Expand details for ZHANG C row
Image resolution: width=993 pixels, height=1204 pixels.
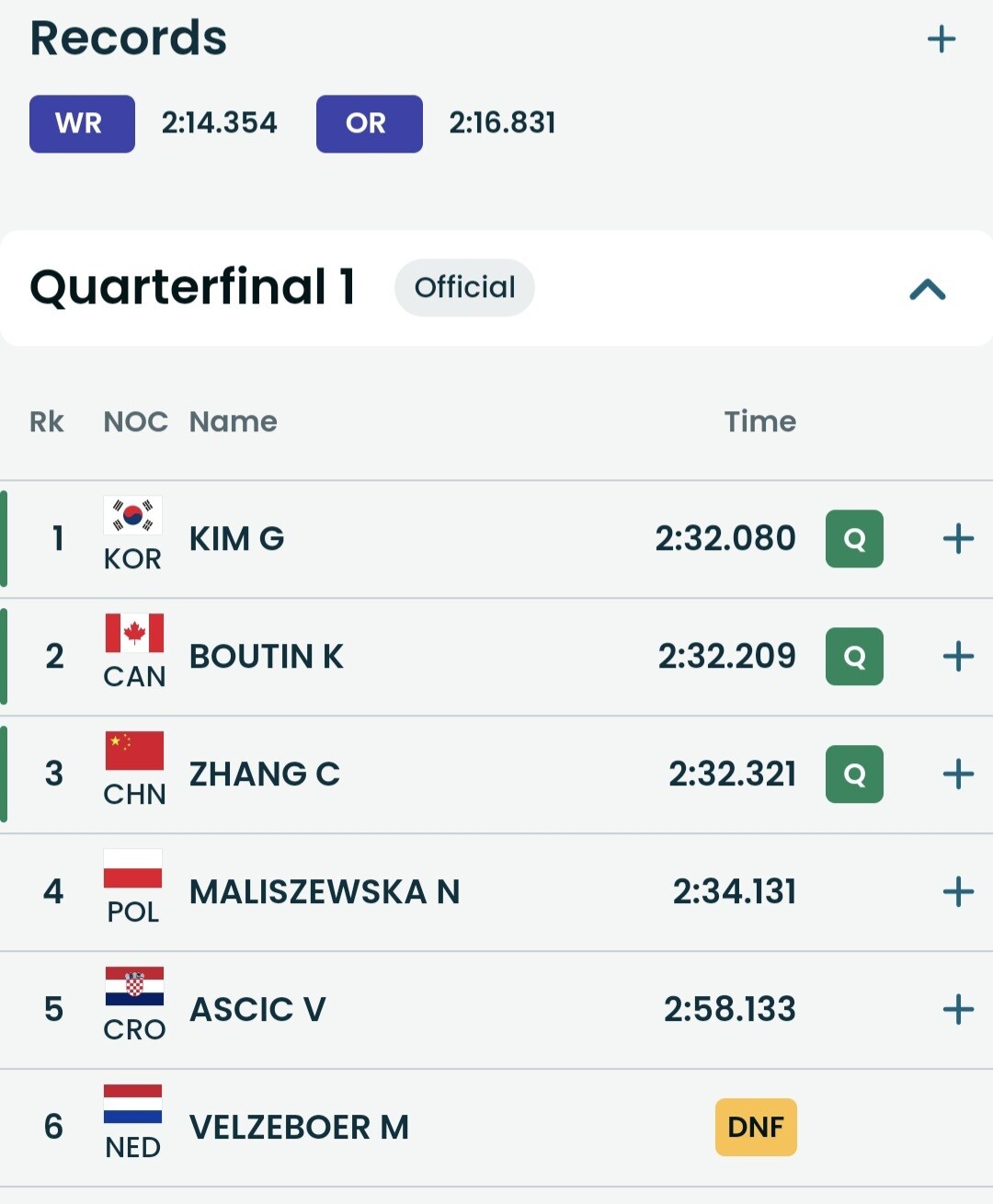958,774
